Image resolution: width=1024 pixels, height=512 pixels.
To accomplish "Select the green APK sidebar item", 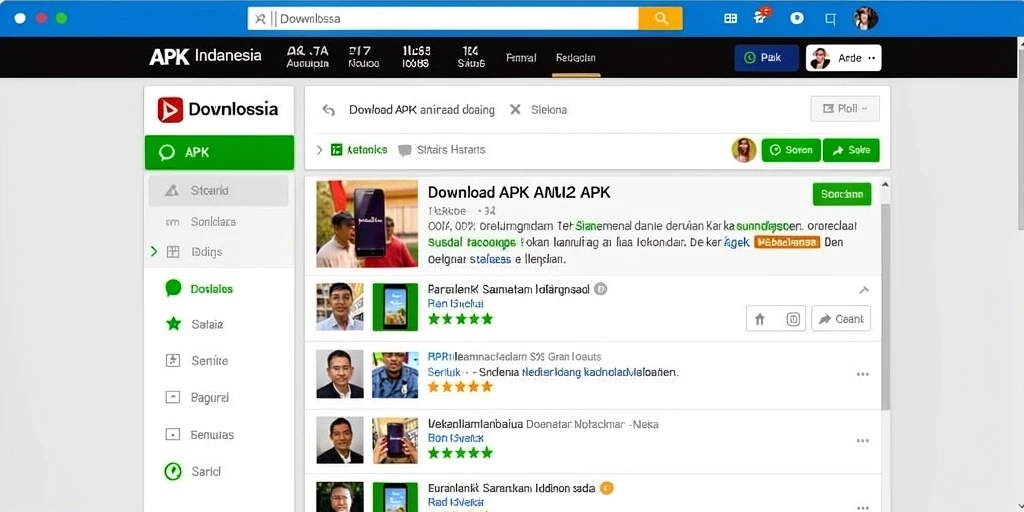I will [x=219, y=152].
